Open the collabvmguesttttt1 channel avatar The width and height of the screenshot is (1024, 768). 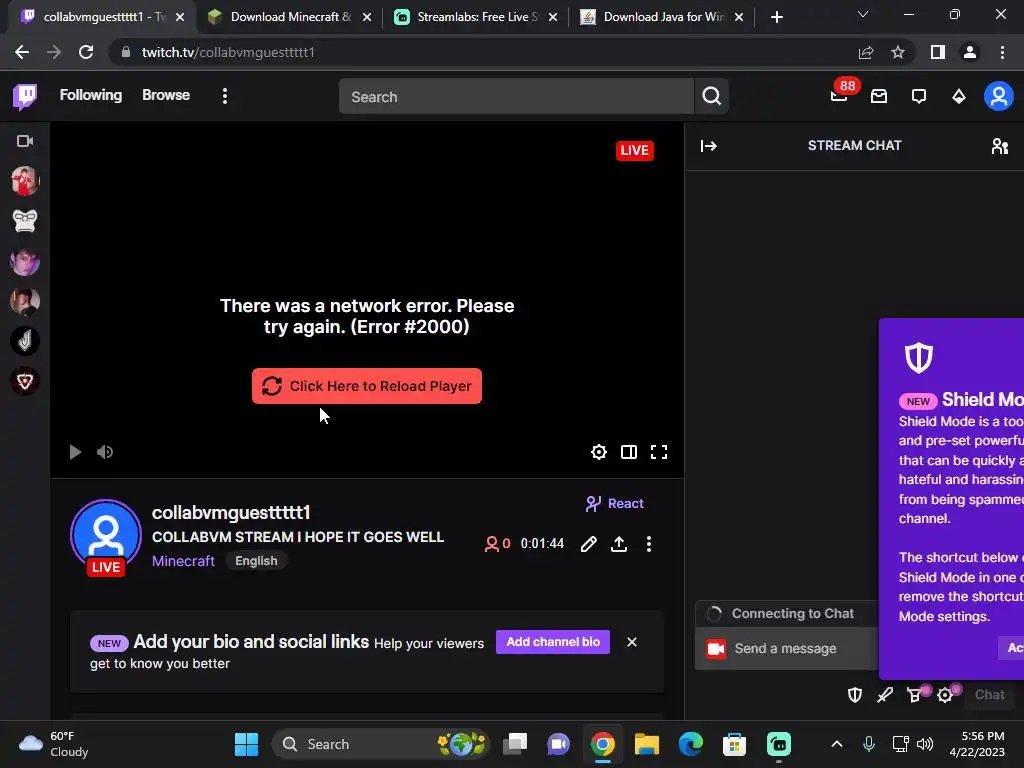[106, 536]
